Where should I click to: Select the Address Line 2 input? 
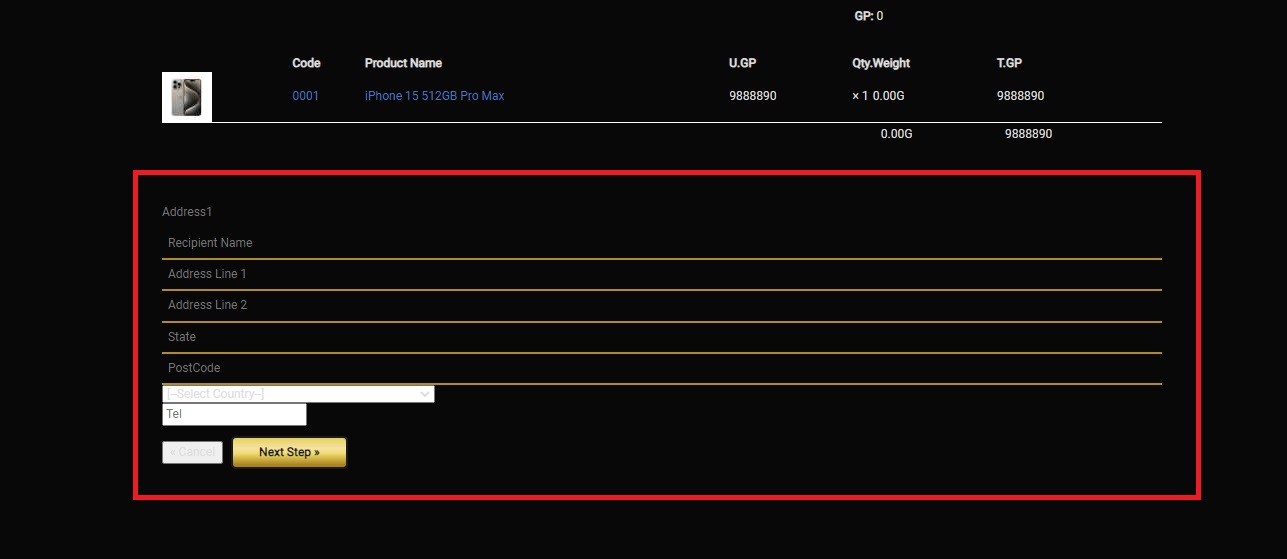tap(661, 305)
